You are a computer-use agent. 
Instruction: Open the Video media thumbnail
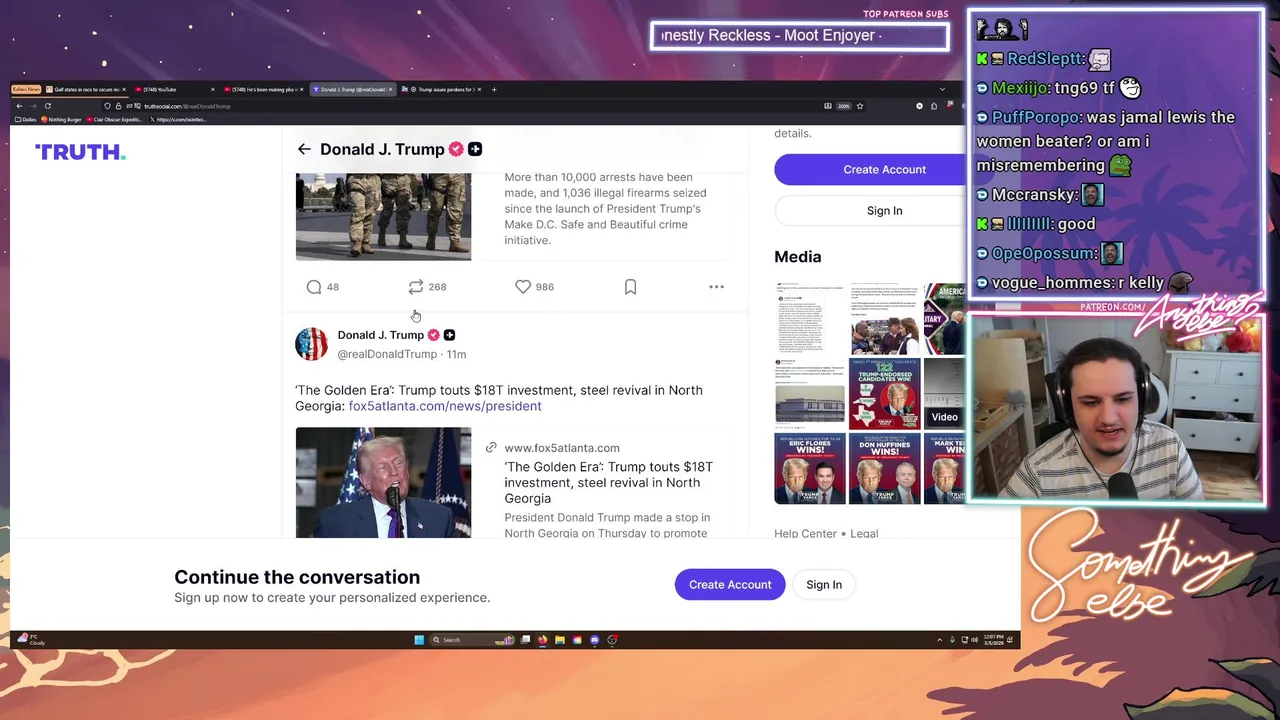(944, 394)
